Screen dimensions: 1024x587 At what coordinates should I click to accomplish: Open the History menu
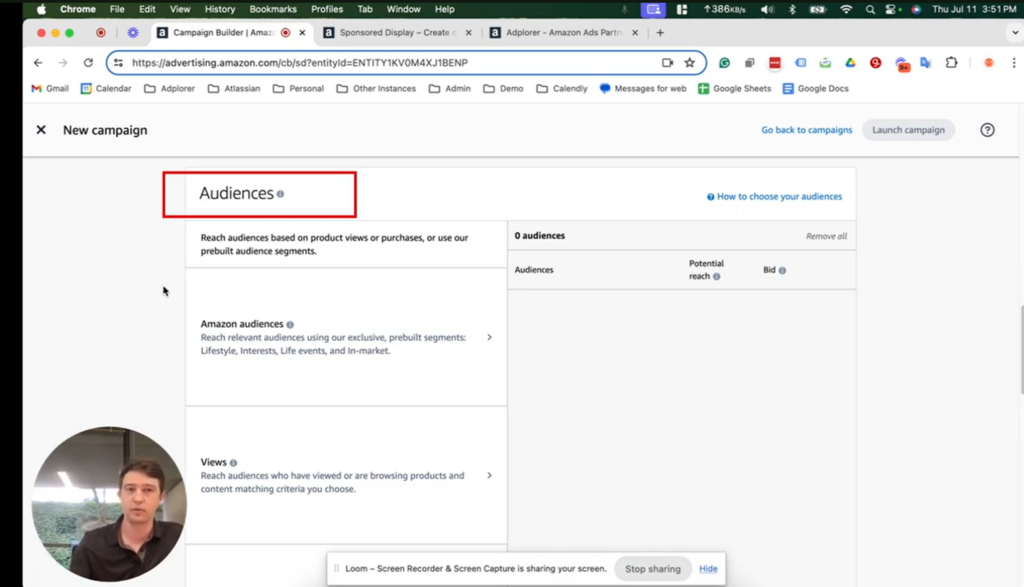pyautogui.click(x=219, y=9)
